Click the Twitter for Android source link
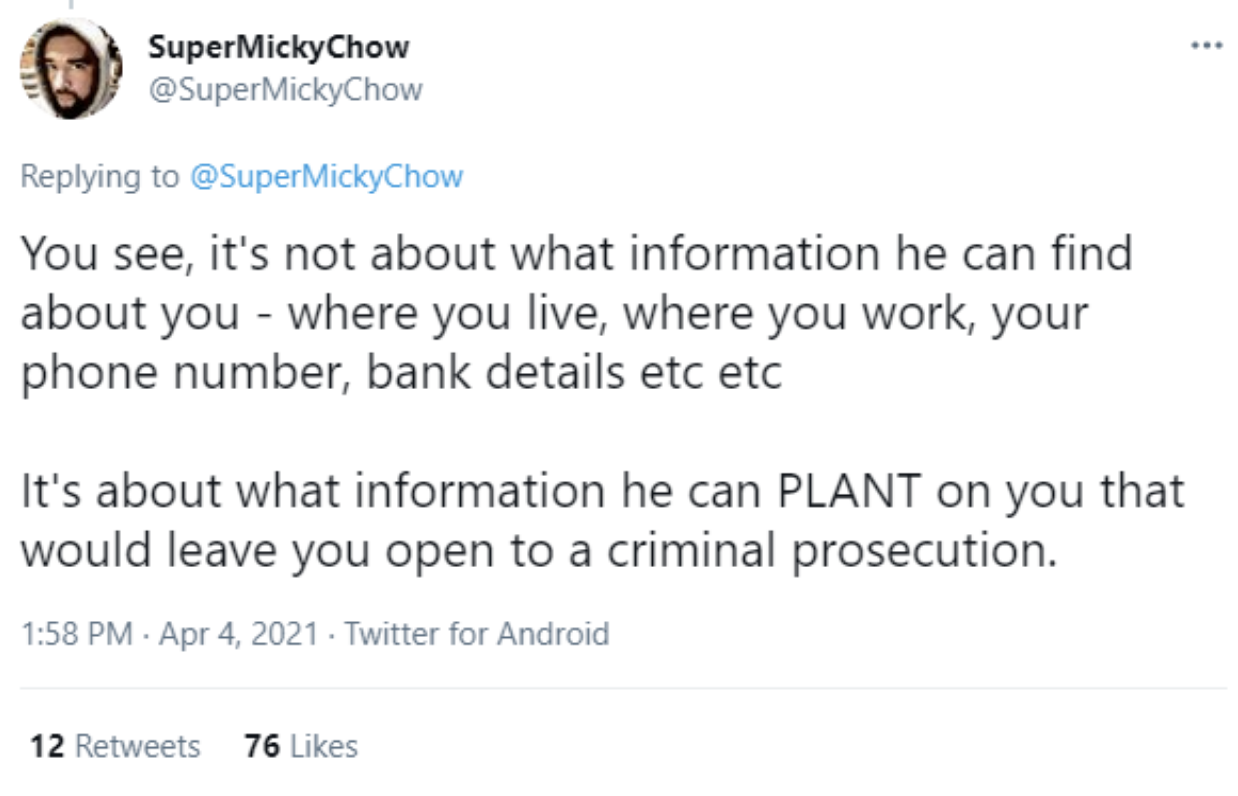Image resolution: width=1238 pixels, height=796 pixels. tap(477, 634)
